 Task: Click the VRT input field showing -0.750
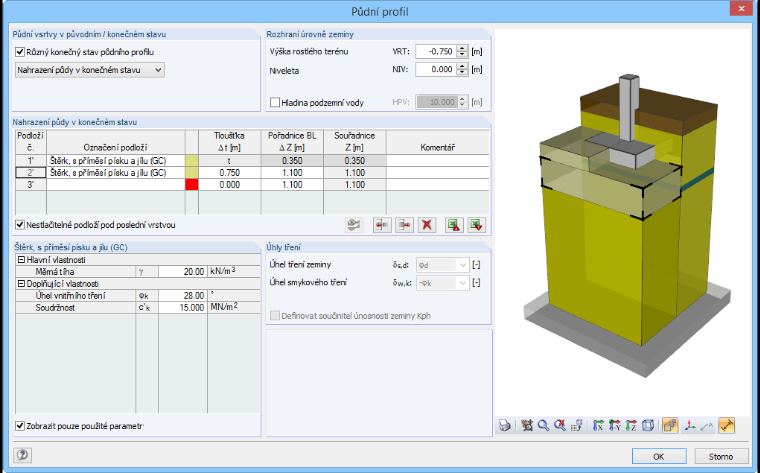(x=436, y=51)
